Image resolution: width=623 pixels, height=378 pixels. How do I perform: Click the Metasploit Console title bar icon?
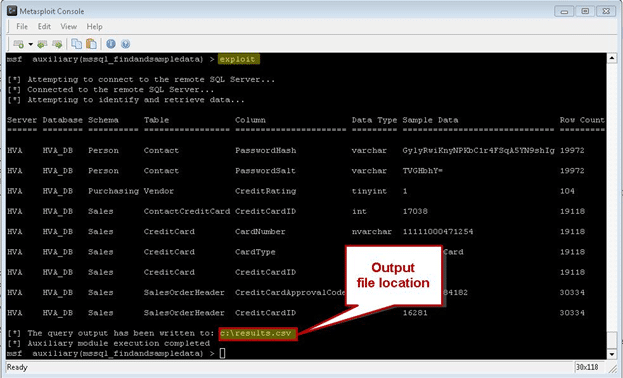tap(12, 11)
